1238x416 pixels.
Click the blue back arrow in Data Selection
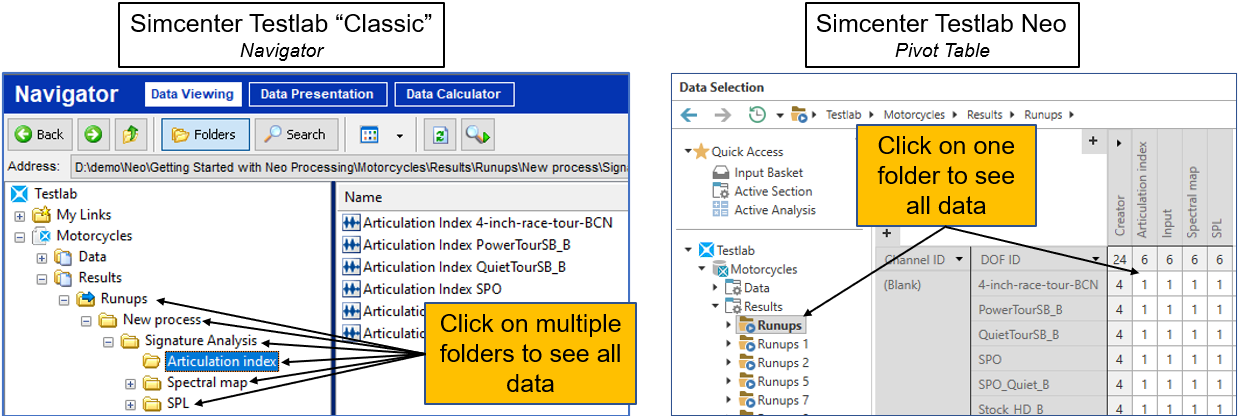[689, 115]
